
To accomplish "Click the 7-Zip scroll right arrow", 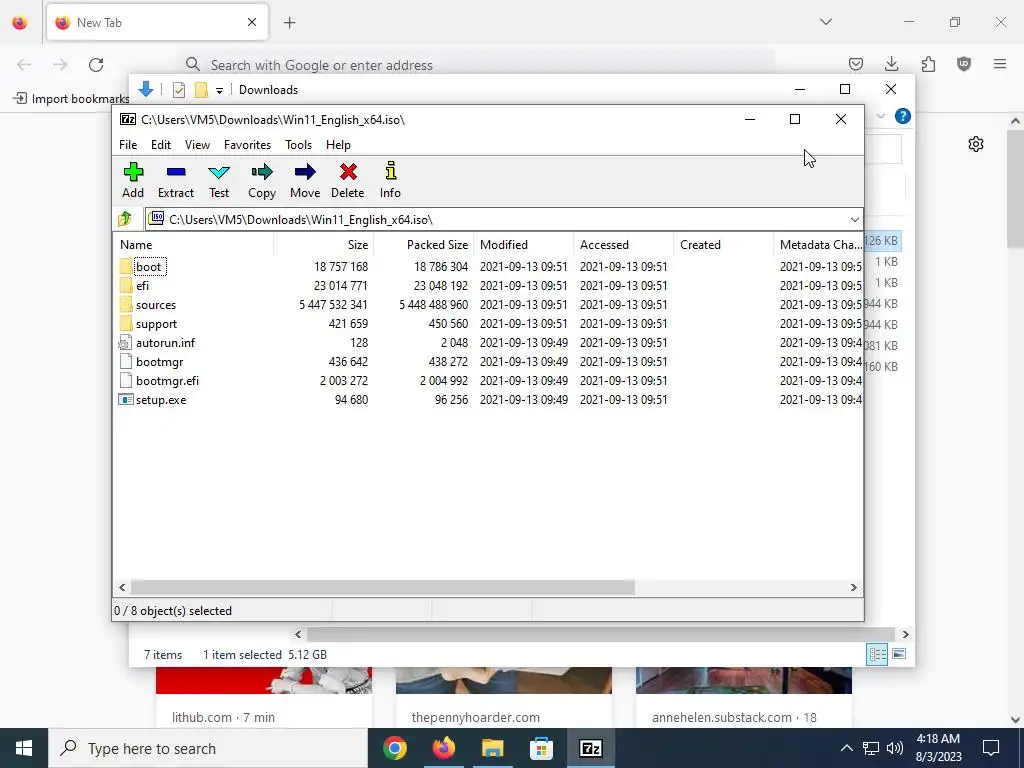I will point(853,587).
